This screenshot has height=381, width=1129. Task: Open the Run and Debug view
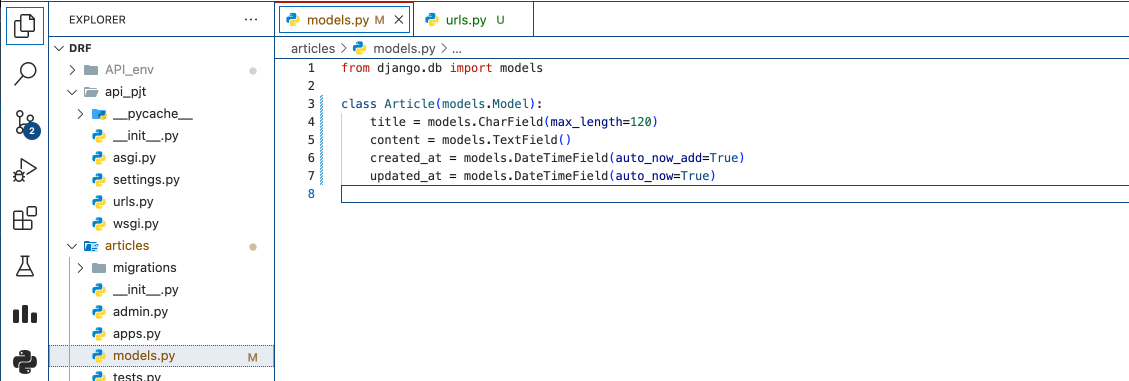[x=24, y=170]
